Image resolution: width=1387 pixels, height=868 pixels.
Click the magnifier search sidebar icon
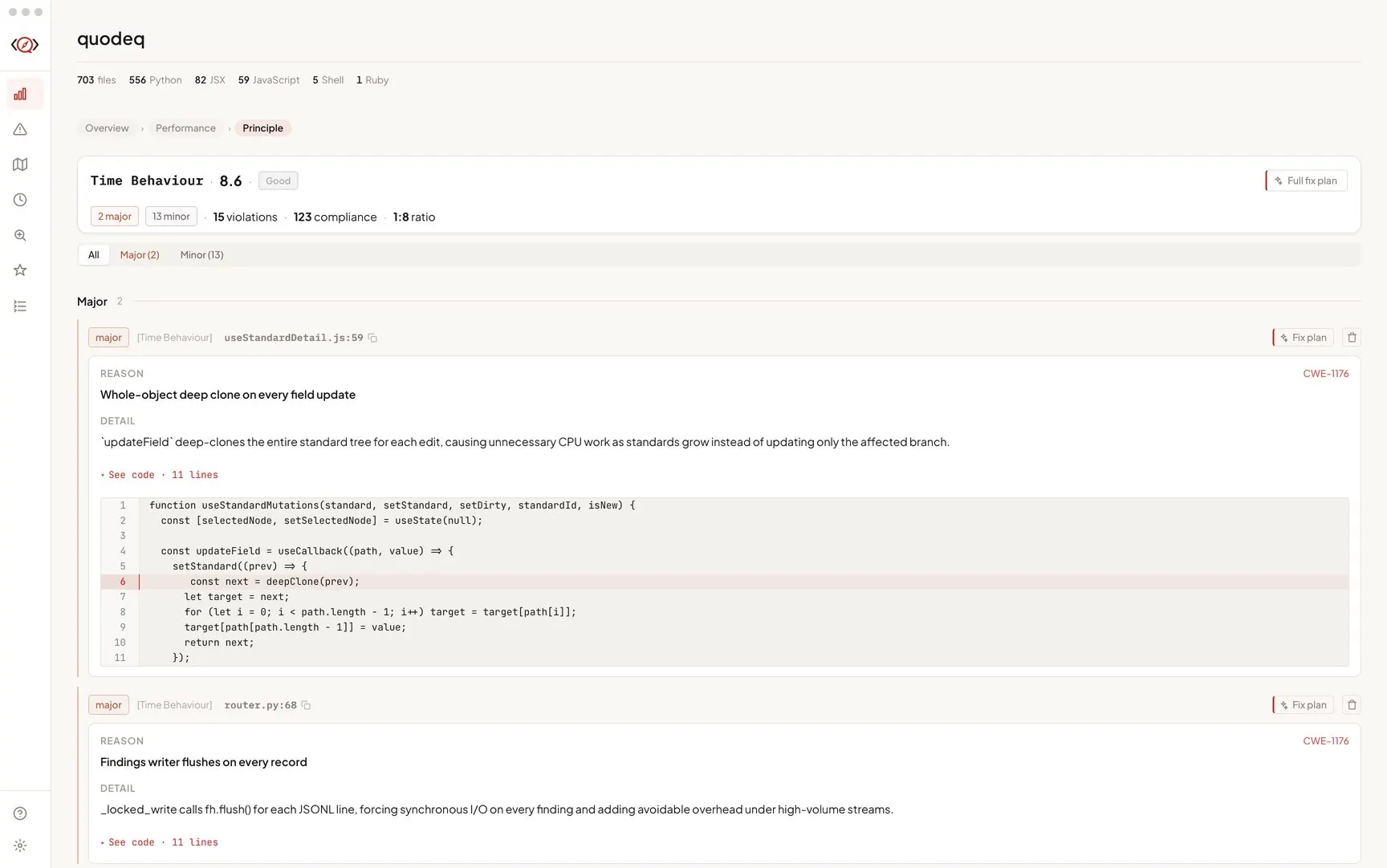[x=20, y=235]
